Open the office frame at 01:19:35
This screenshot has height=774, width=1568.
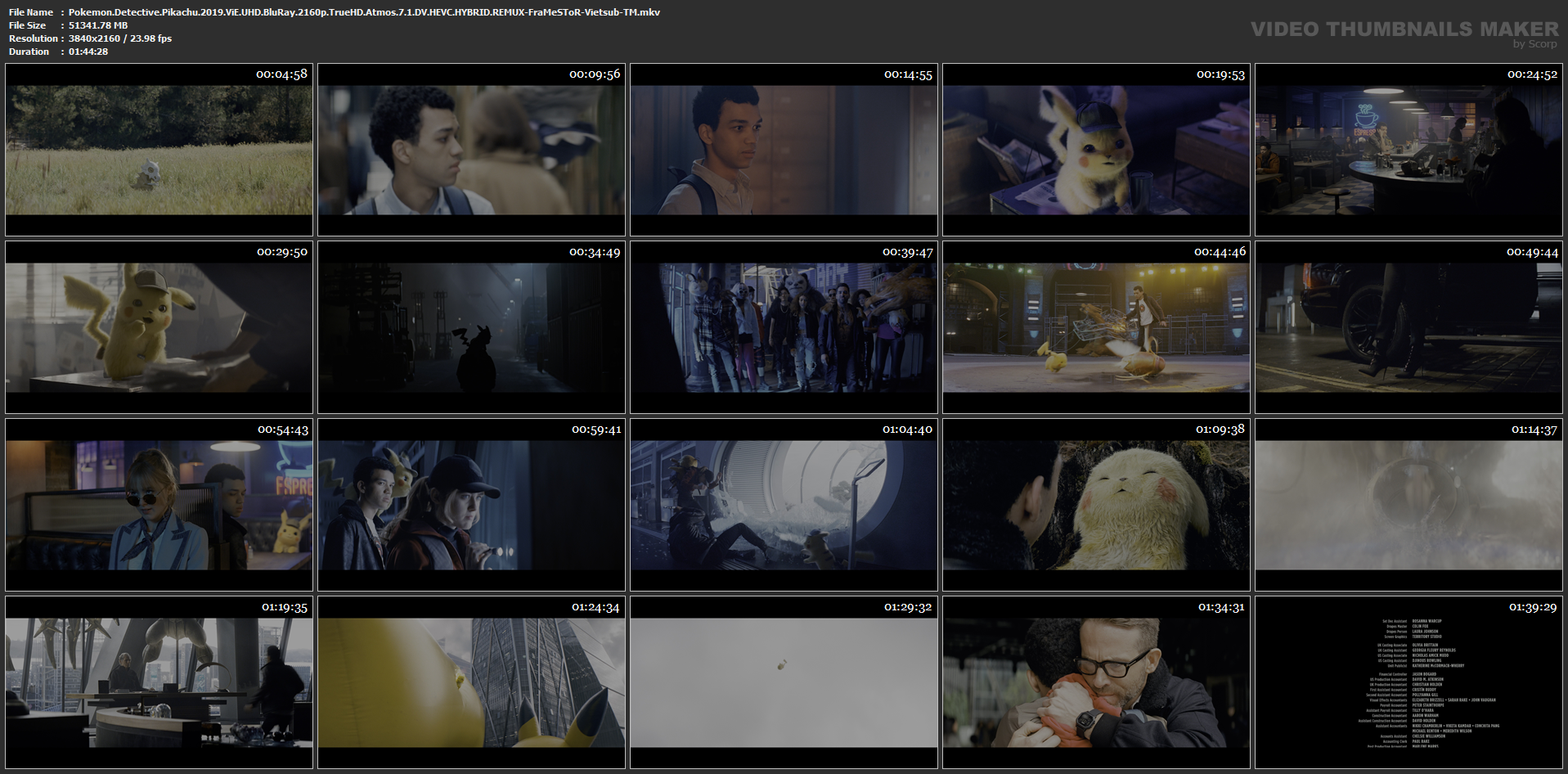pos(159,682)
